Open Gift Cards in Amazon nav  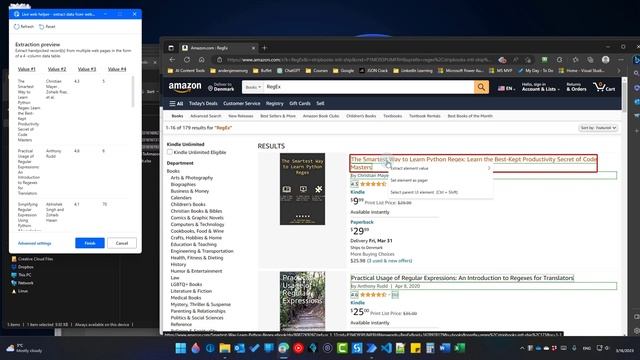(x=300, y=104)
